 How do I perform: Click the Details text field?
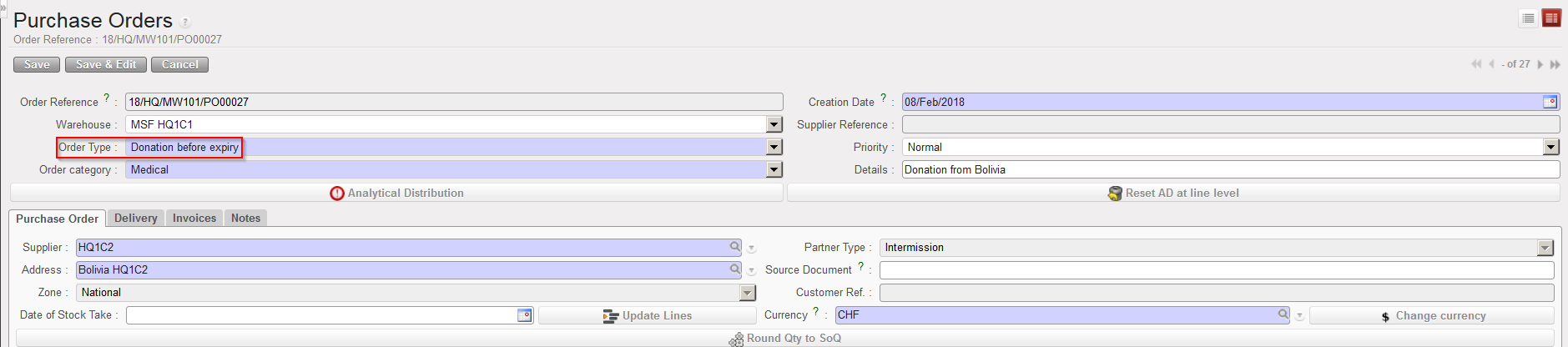pos(1230,169)
